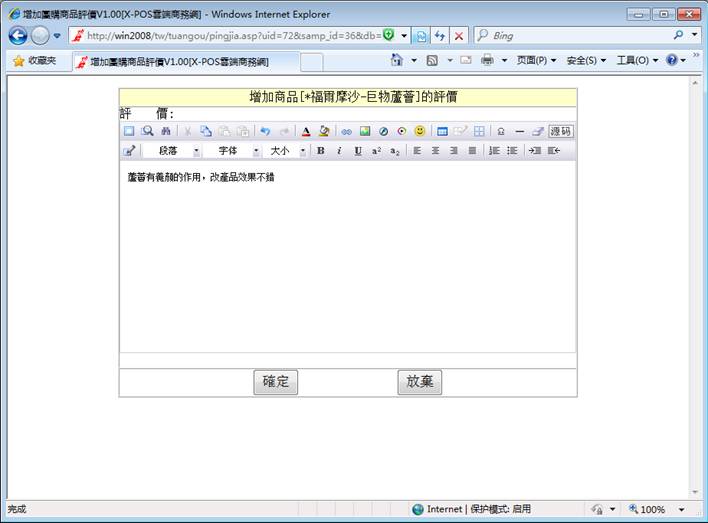Open the 字体 font dropdown
The width and height of the screenshot is (708, 523).
tap(232, 151)
